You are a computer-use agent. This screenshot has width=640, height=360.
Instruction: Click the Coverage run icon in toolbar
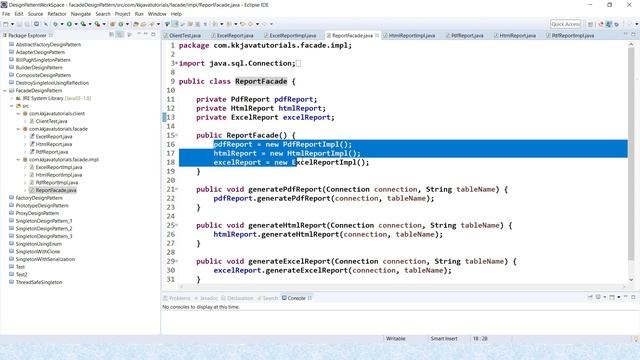[83, 24]
